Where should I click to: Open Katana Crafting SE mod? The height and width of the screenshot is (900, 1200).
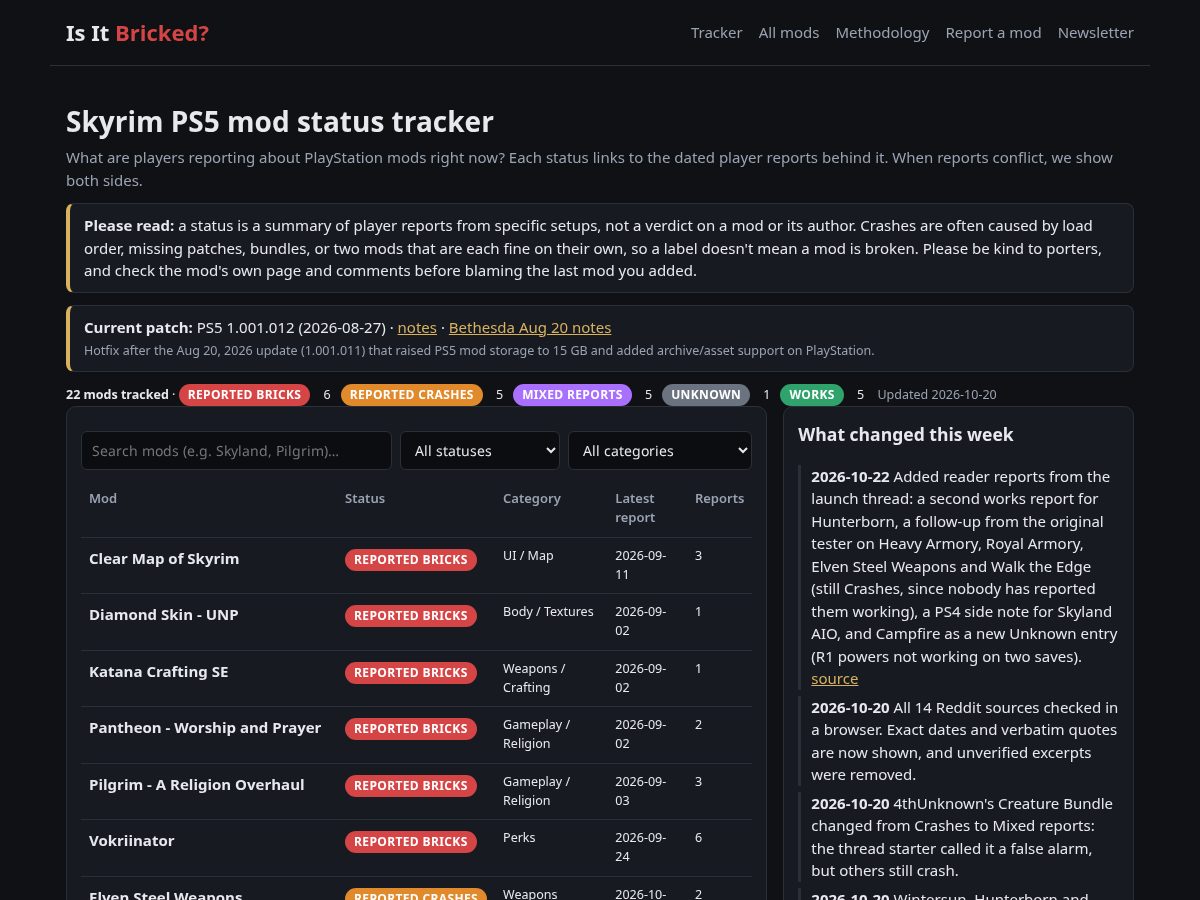(x=159, y=672)
